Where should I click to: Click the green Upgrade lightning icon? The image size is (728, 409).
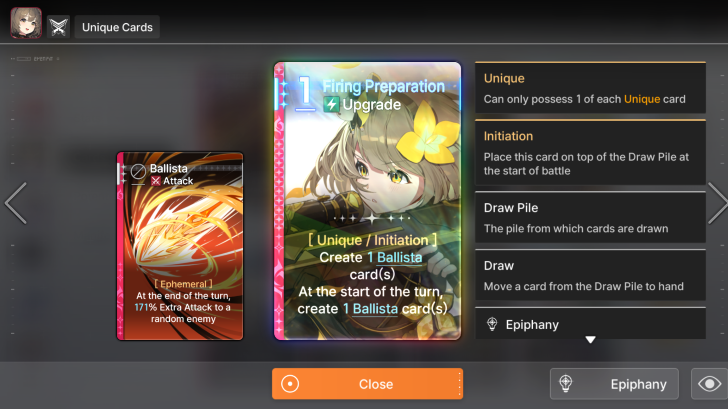point(331,104)
